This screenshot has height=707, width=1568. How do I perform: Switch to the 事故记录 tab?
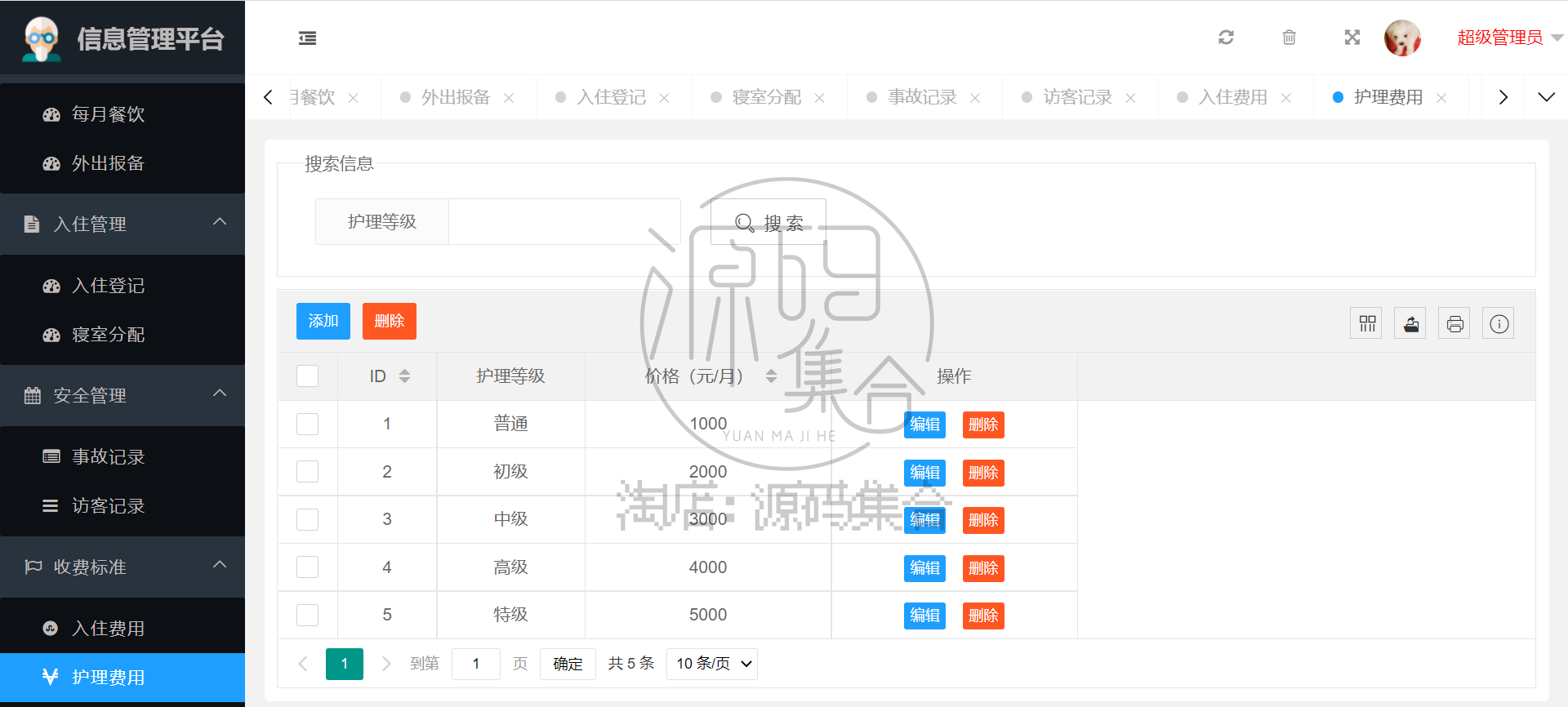tap(922, 97)
